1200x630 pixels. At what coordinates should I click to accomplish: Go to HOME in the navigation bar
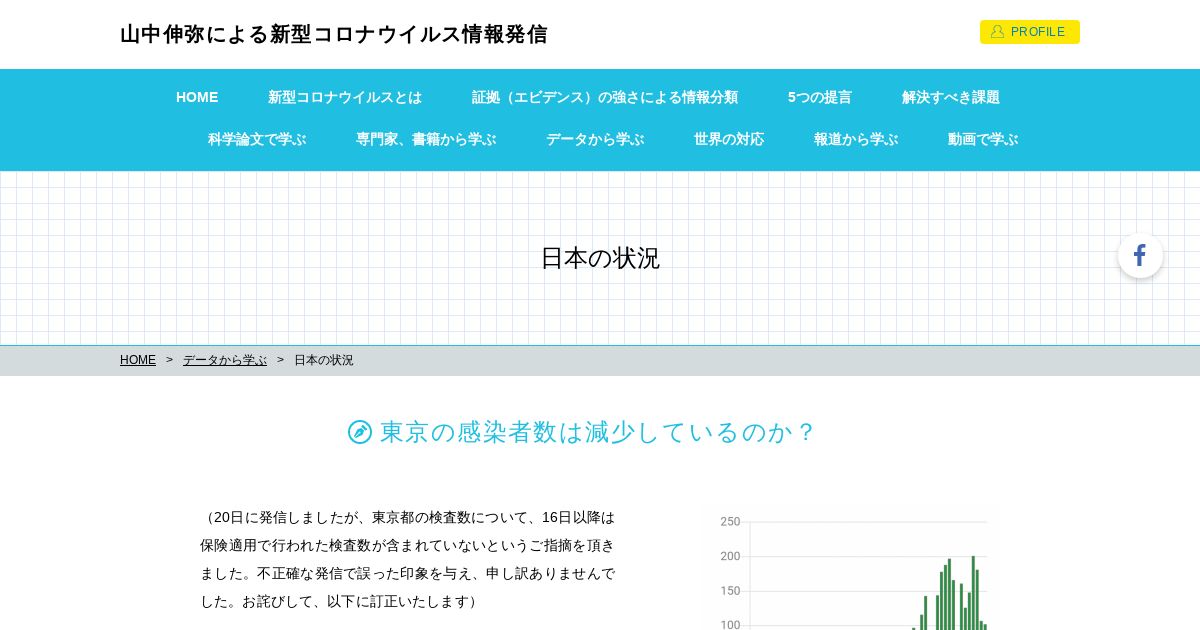[x=197, y=97]
